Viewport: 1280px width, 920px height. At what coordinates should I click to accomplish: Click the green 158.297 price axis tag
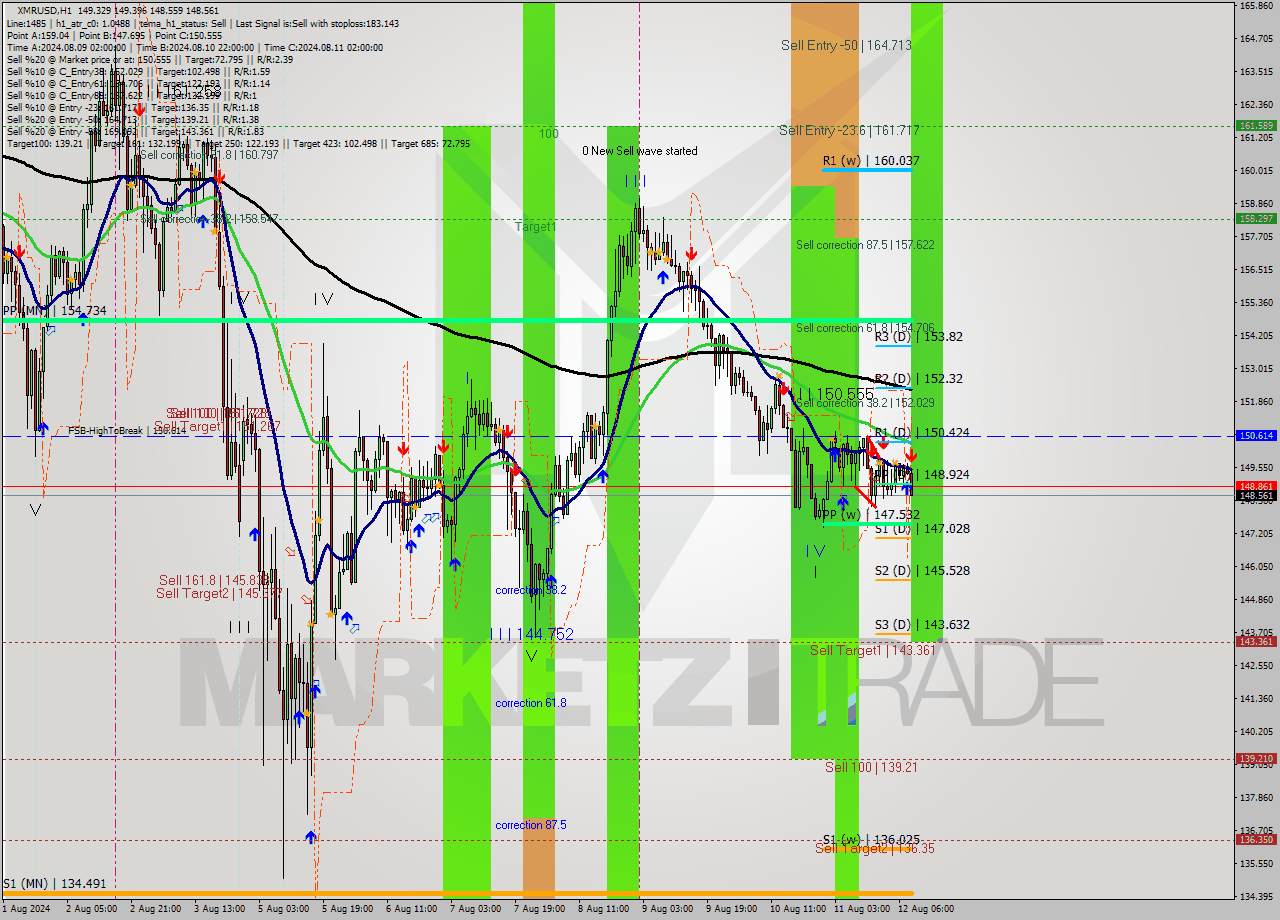point(1256,218)
